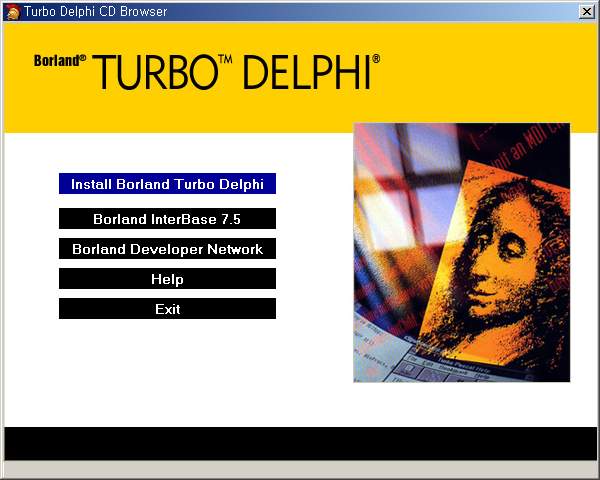600x480 pixels.
Task: Click the gray strip below the black bar
Action: click(300, 469)
